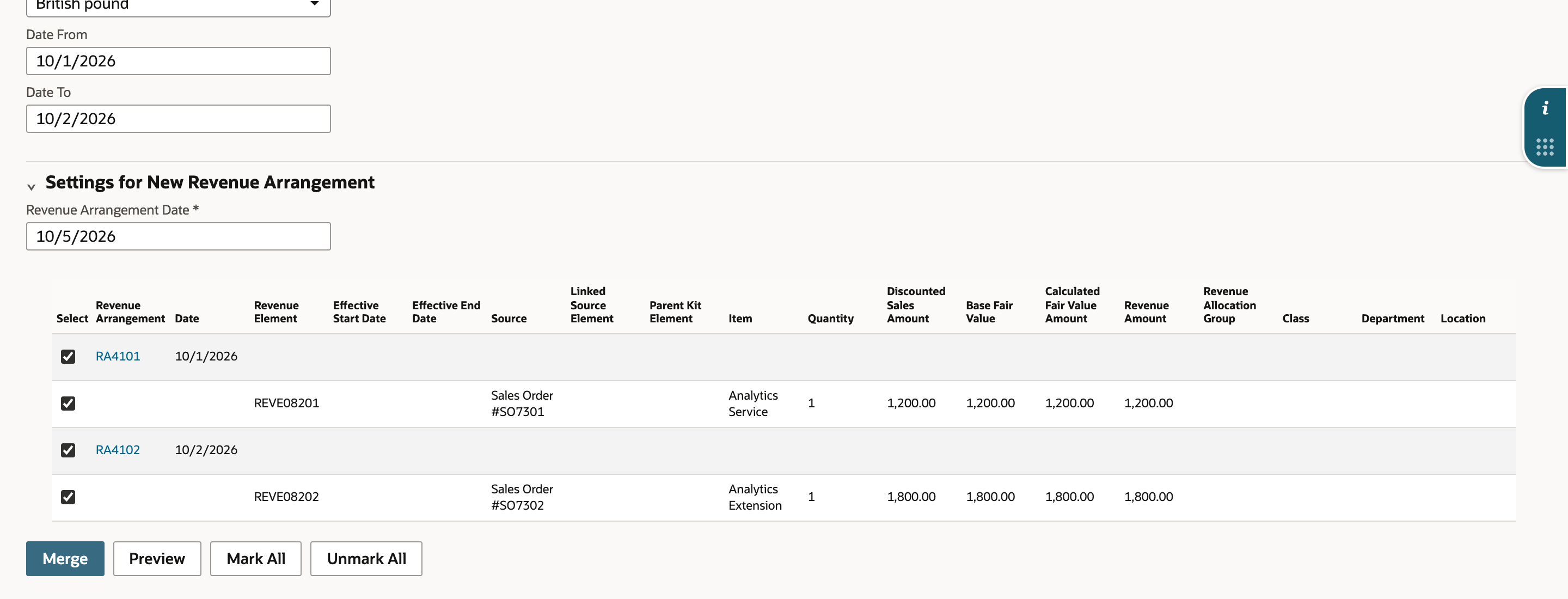
Task: Click the 10/2/2026 date in RA4102 row
Action: (x=206, y=450)
